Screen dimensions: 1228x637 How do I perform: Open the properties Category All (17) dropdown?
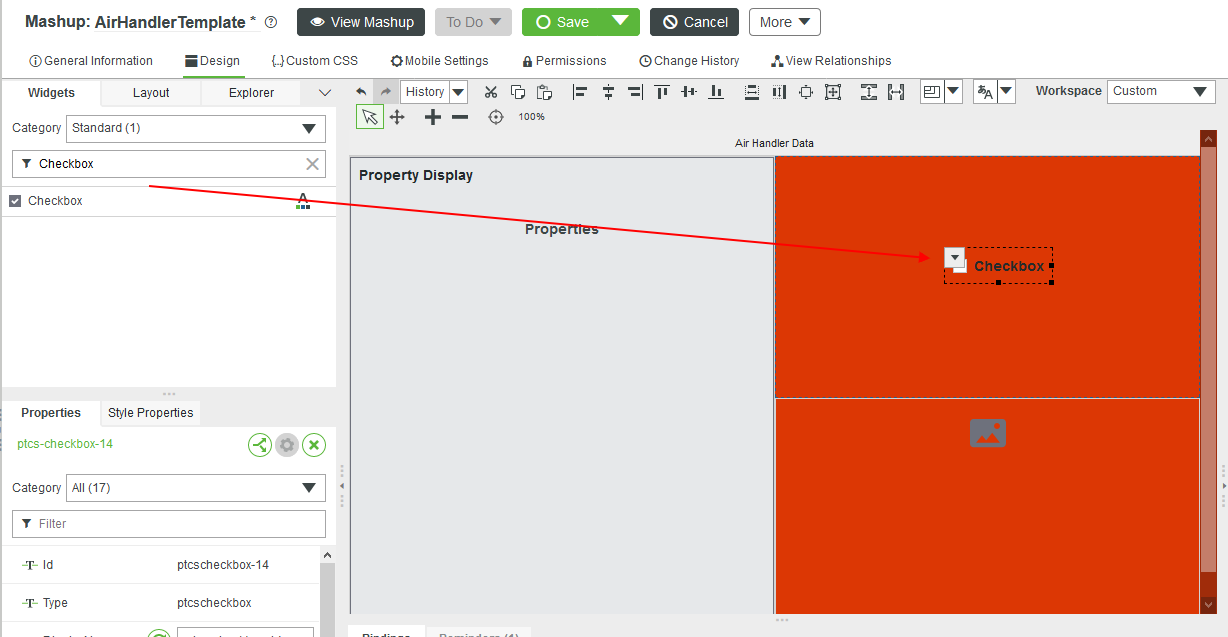195,488
